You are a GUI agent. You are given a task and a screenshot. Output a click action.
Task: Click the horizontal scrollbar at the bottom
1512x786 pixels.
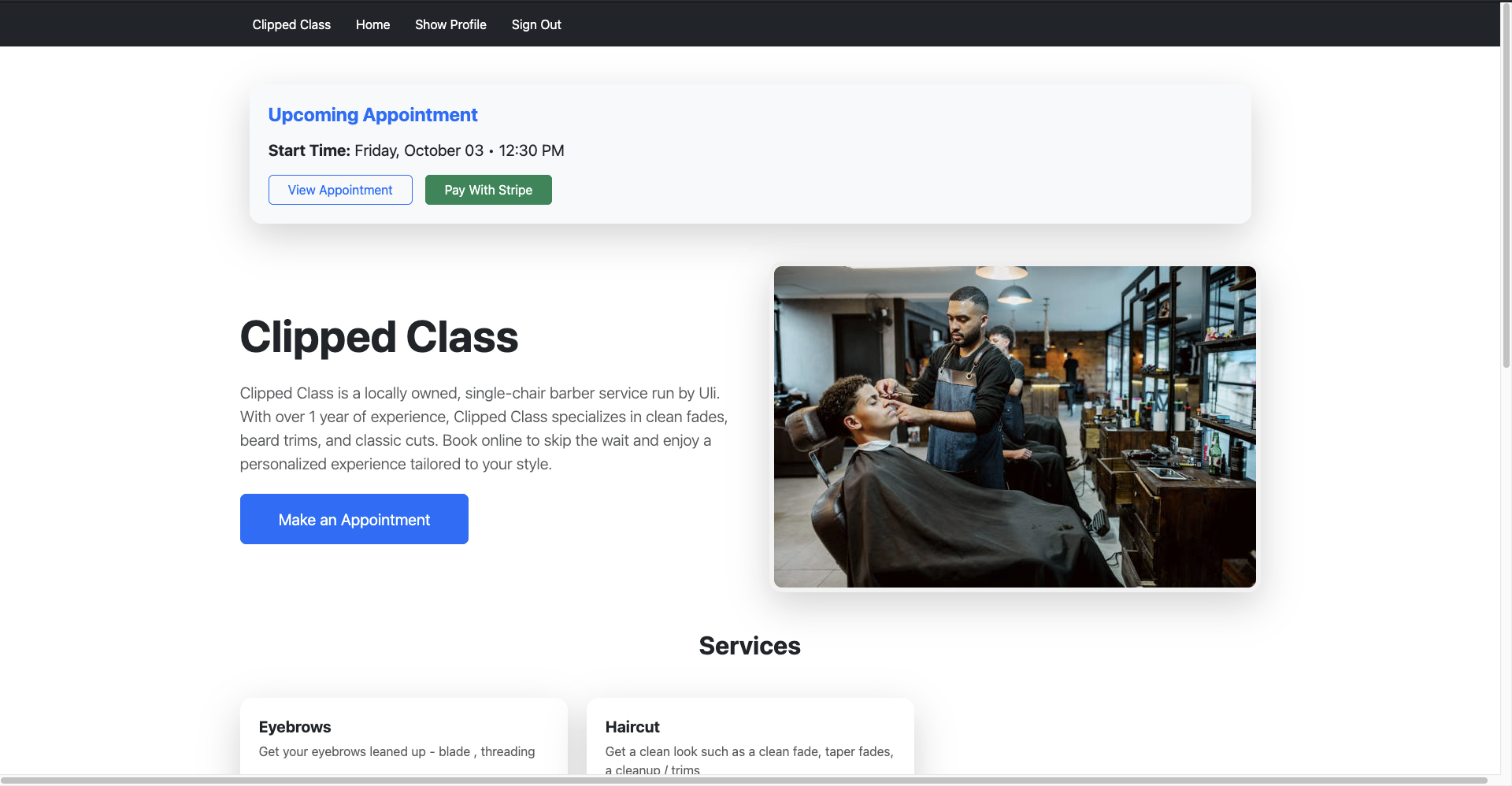tap(744, 780)
